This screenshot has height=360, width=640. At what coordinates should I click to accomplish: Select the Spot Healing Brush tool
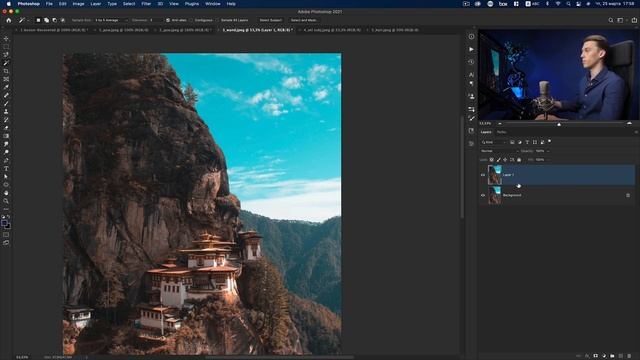(x=6, y=95)
